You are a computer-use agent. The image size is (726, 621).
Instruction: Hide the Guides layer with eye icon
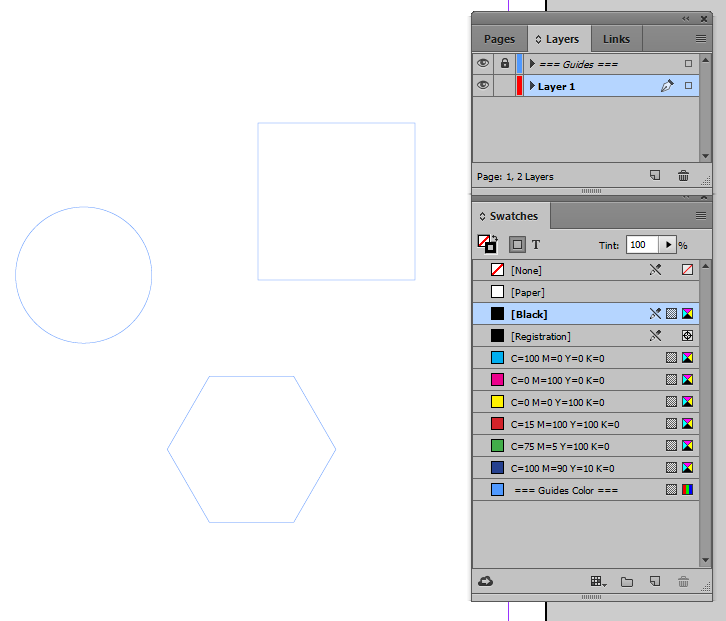[483, 63]
